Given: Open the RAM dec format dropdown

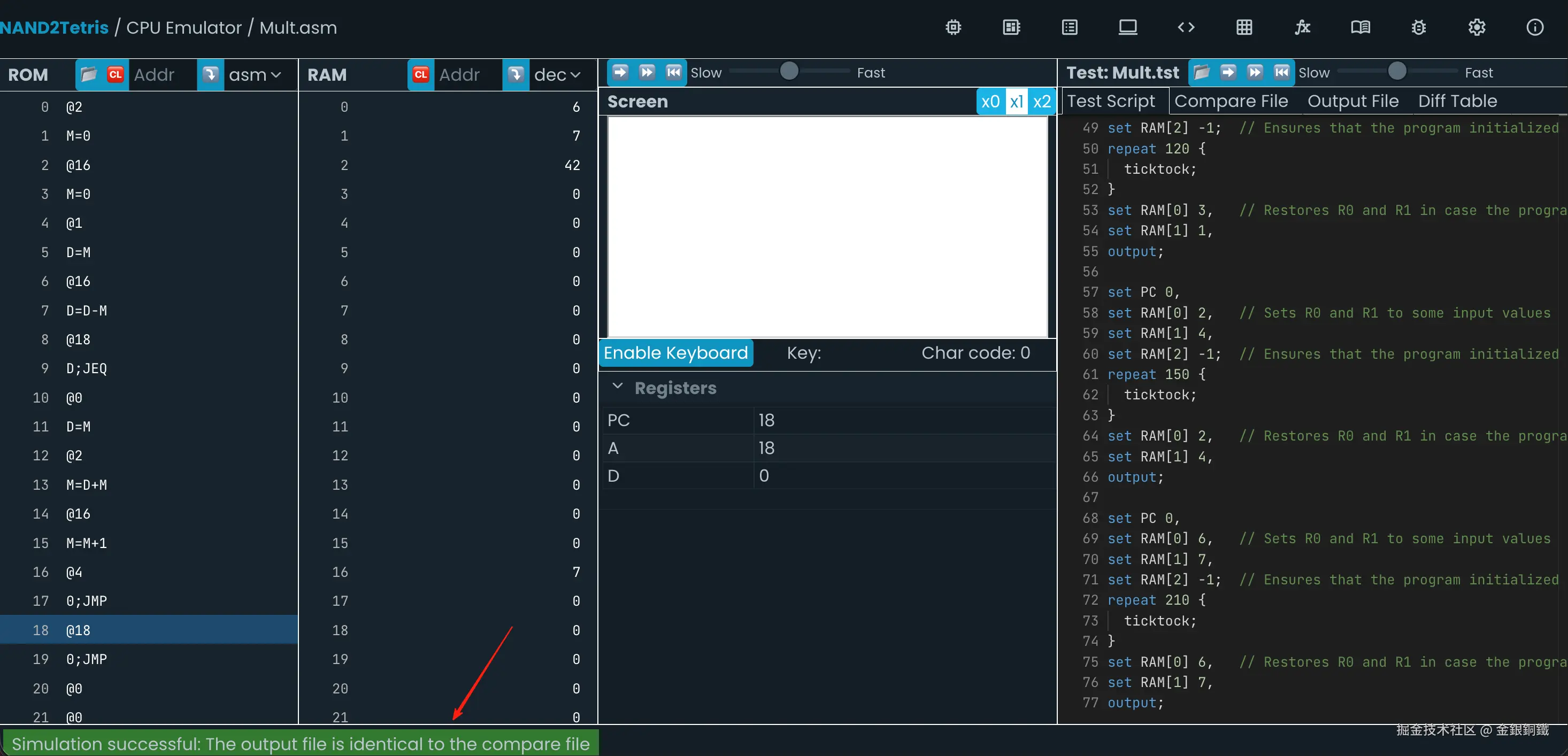Looking at the screenshot, I should pos(557,74).
